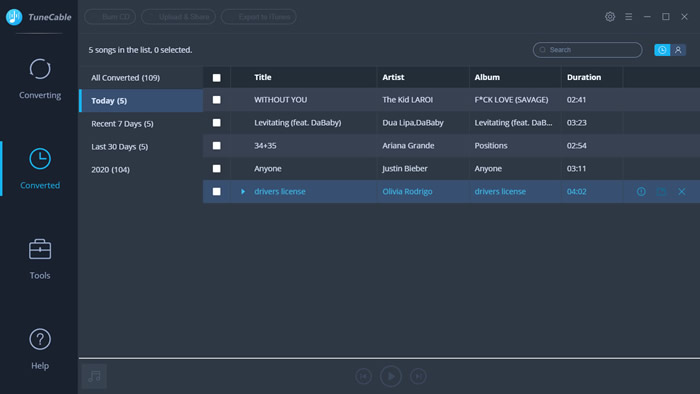
Task: Open the Tools toolbox section
Action: 40,259
